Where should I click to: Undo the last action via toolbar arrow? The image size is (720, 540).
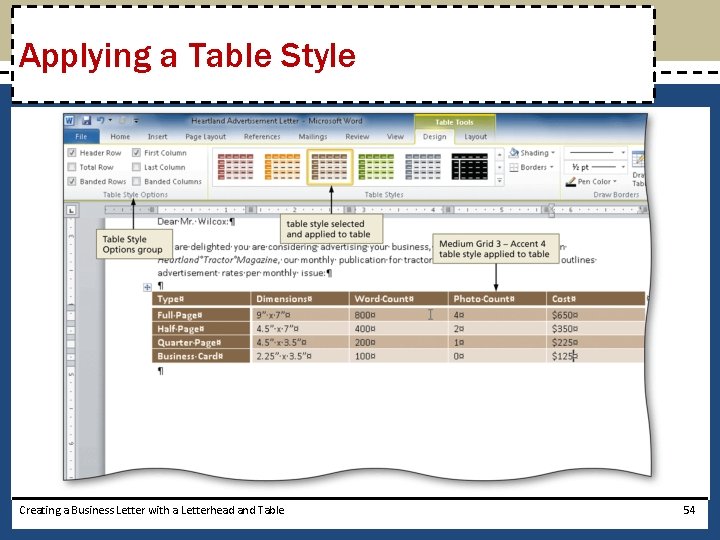(x=101, y=121)
